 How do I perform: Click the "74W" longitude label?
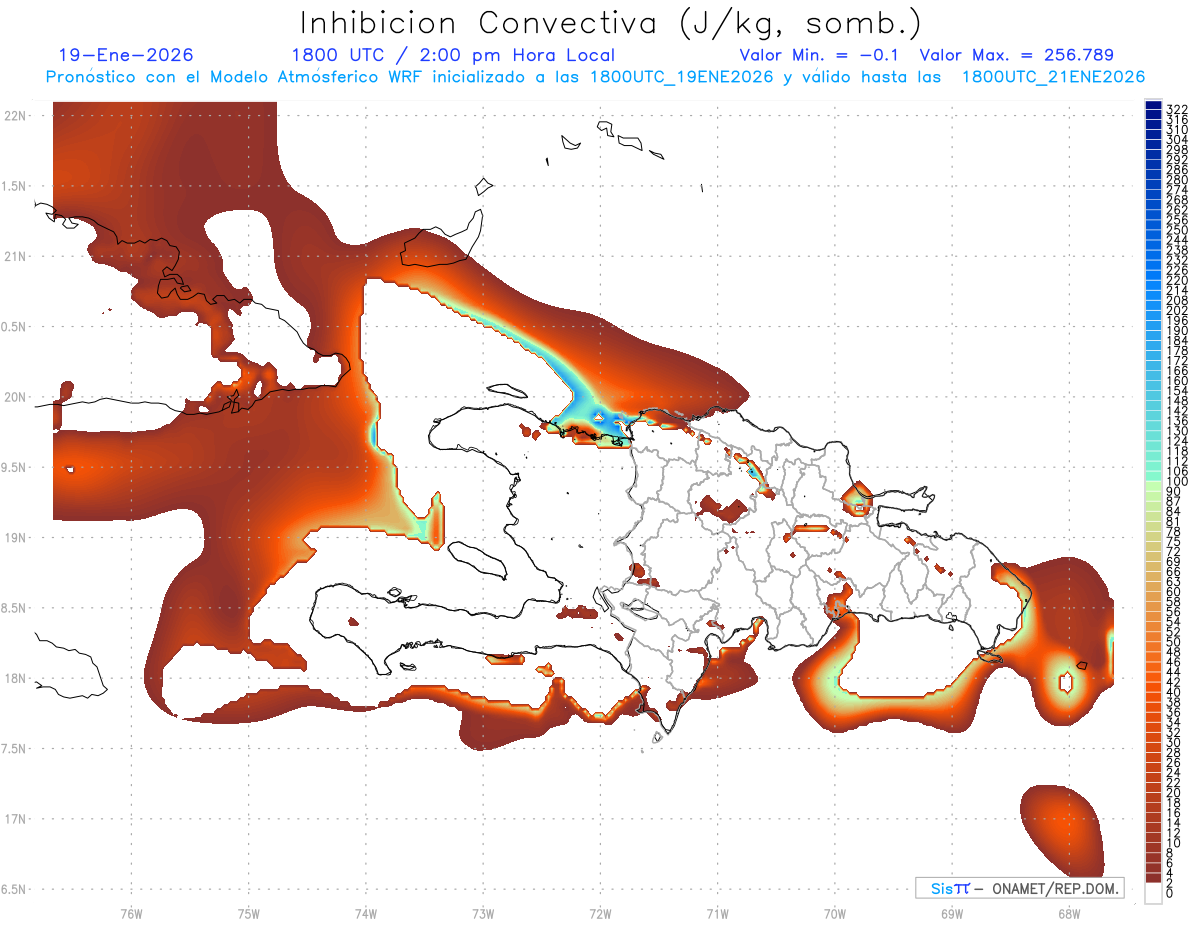tap(366, 914)
